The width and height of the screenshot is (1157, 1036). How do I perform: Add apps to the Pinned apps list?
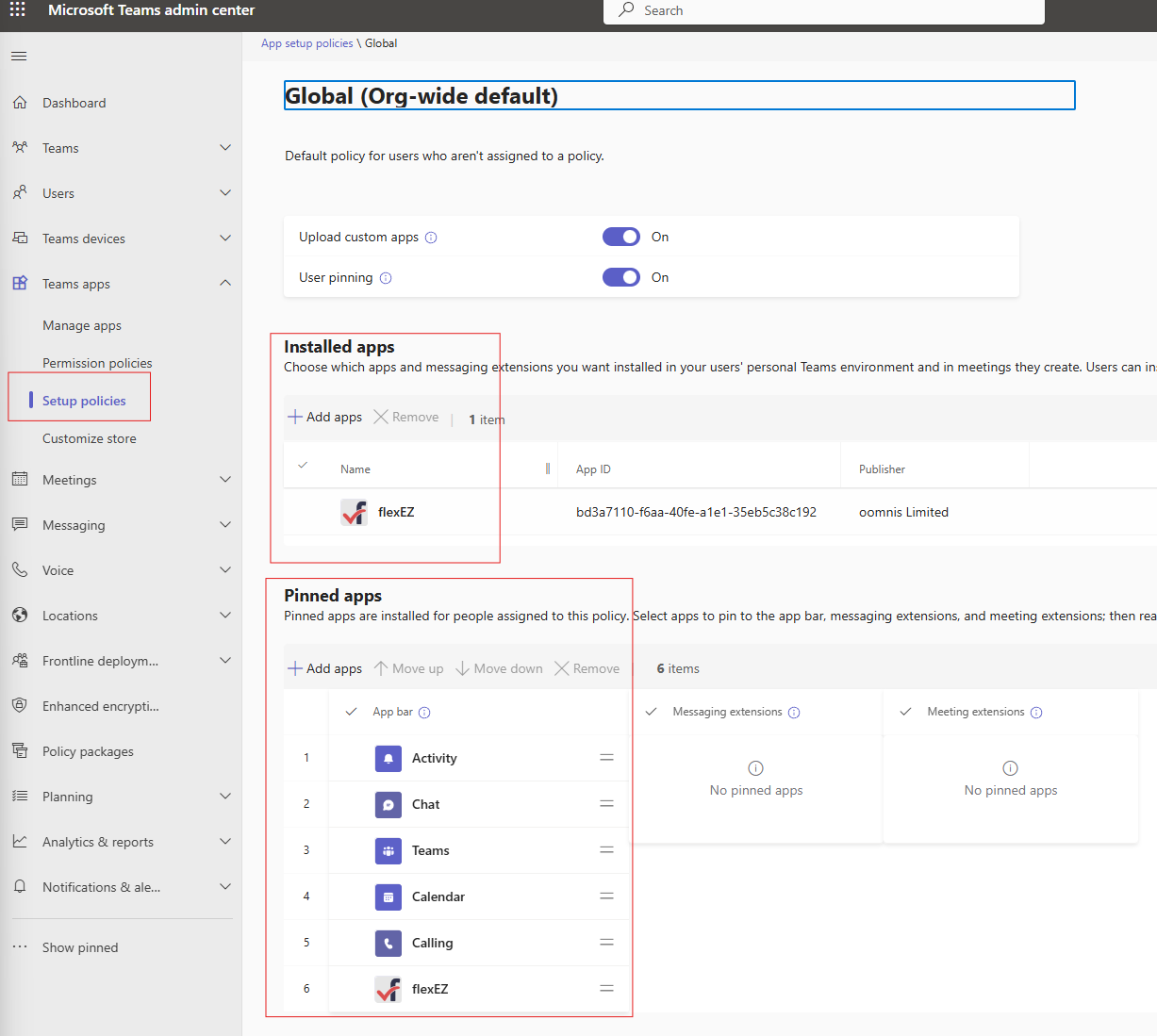[x=325, y=668]
